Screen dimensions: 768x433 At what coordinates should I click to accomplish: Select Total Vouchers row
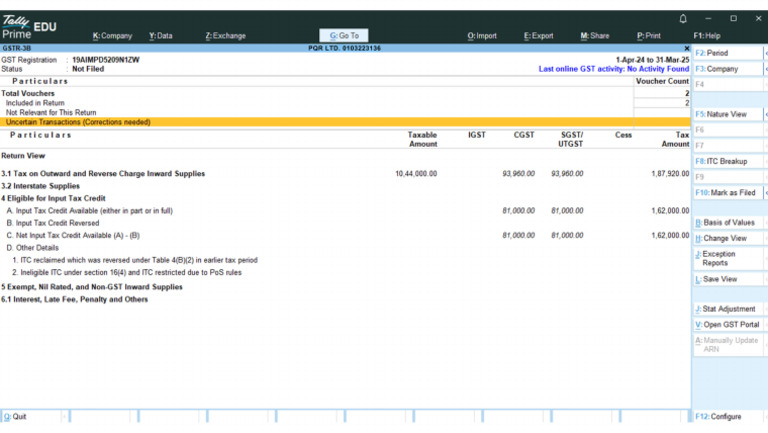pos(345,93)
